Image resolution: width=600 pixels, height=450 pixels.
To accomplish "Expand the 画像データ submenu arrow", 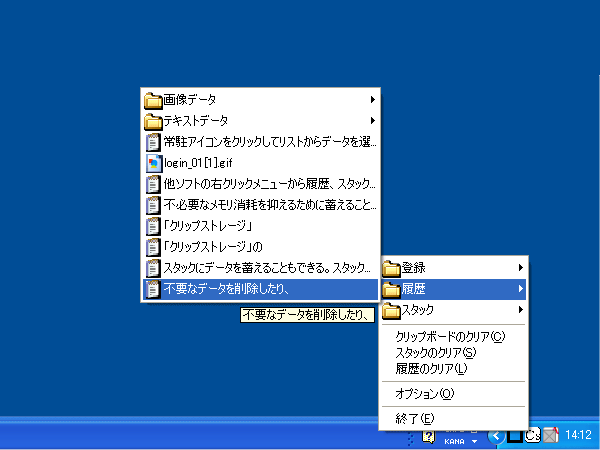I will point(372,99).
